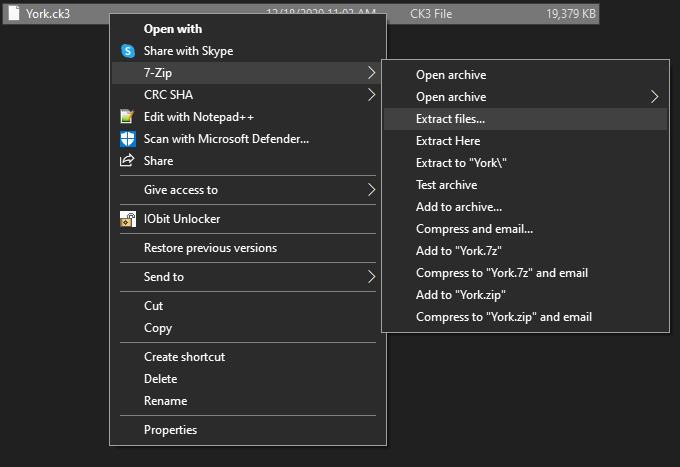Select Restore previous versions
This screenshot has height=467, width=680.
tap(210, 248)
